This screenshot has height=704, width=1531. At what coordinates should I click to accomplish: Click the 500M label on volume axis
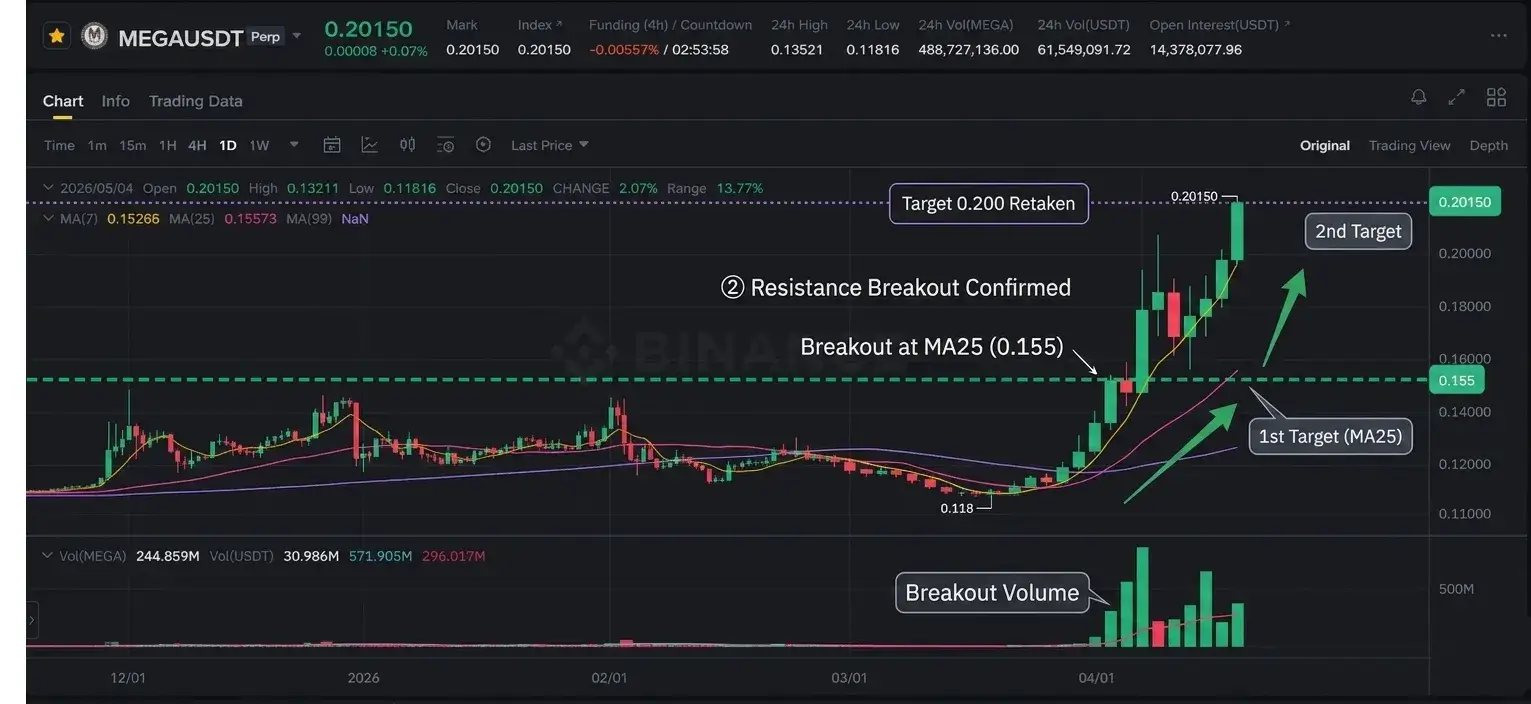click(1456, 589)
